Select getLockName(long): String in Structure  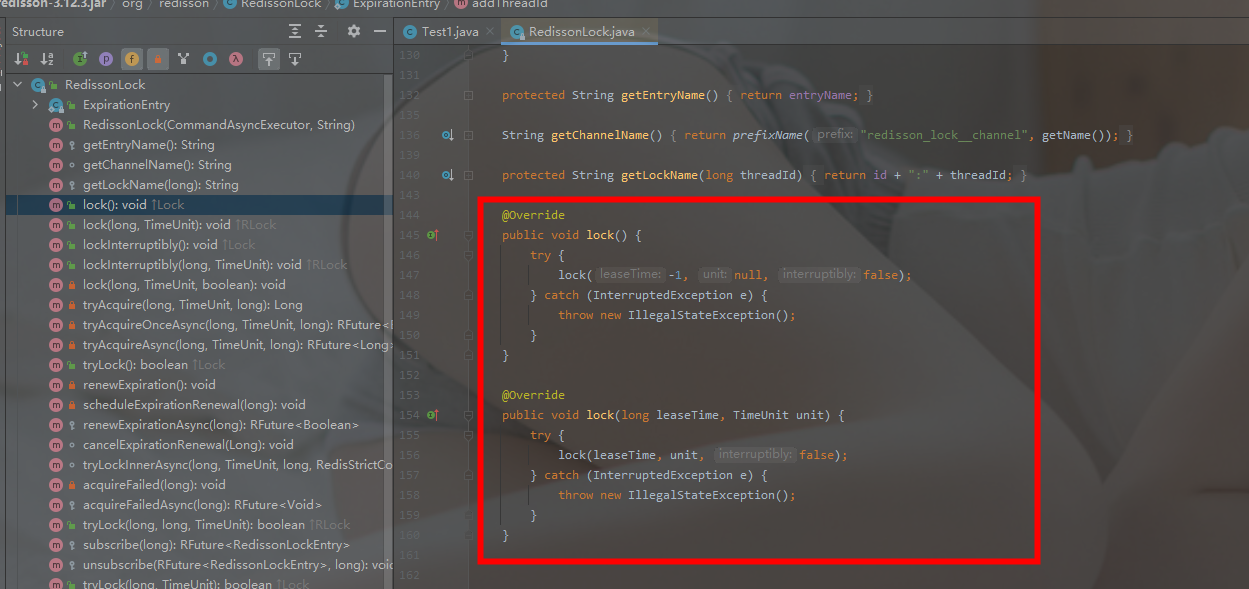coord(199,185)
